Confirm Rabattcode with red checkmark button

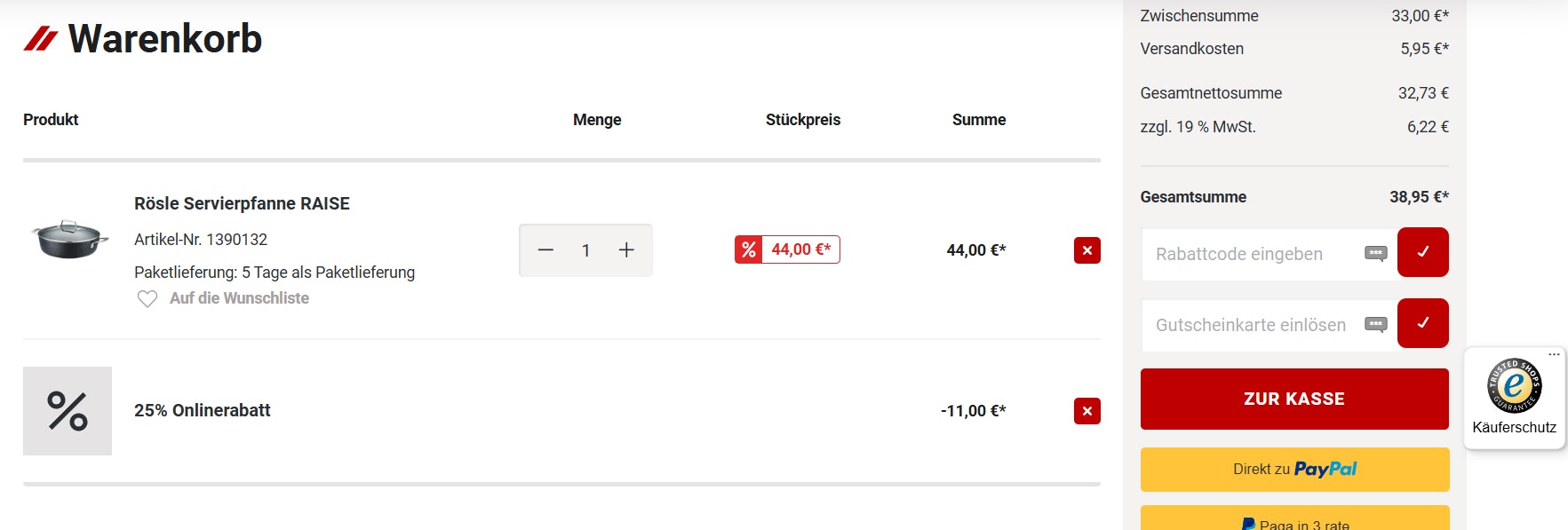pyautogui.click(x=1422, y=252)
